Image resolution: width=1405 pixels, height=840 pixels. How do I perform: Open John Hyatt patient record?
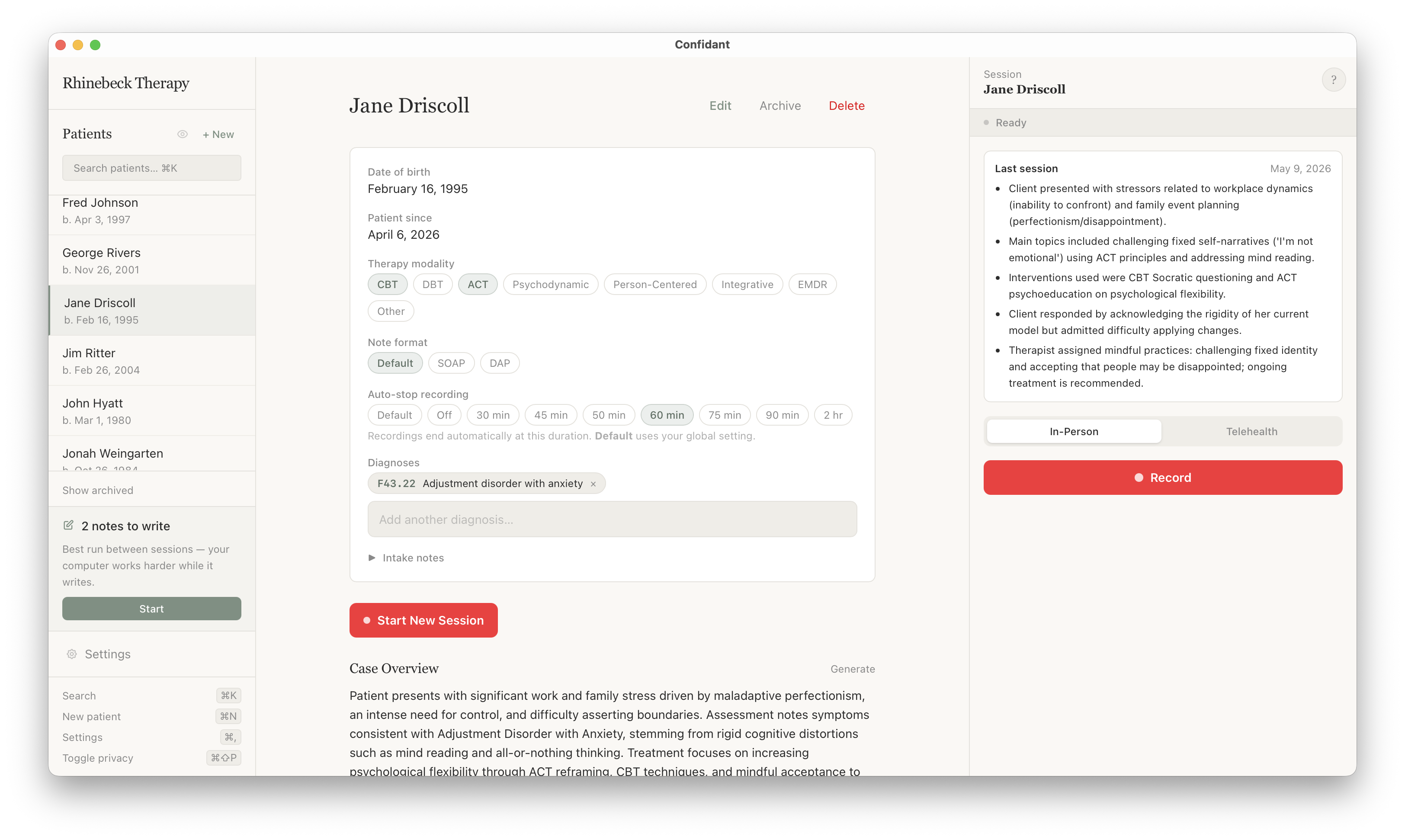[152, 411]
